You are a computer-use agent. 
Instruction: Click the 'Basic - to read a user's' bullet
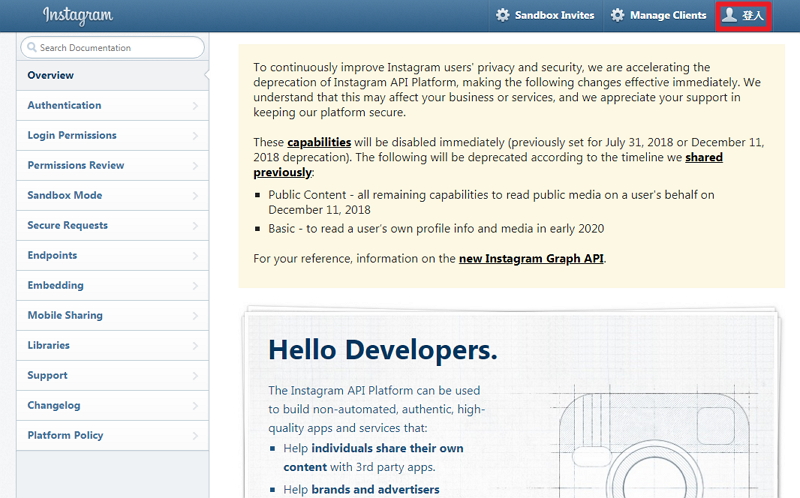436,229
